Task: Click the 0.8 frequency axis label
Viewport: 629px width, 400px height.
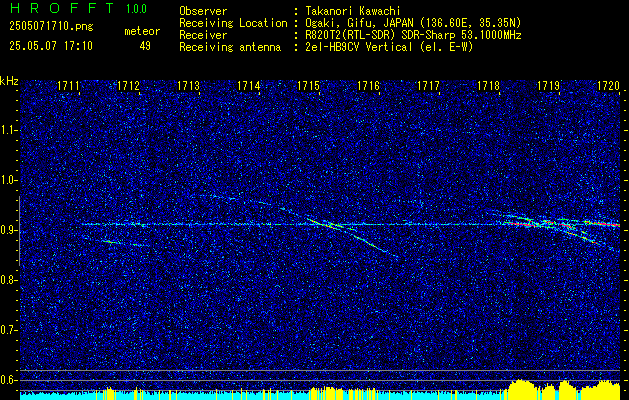Action: coord(8,280)
